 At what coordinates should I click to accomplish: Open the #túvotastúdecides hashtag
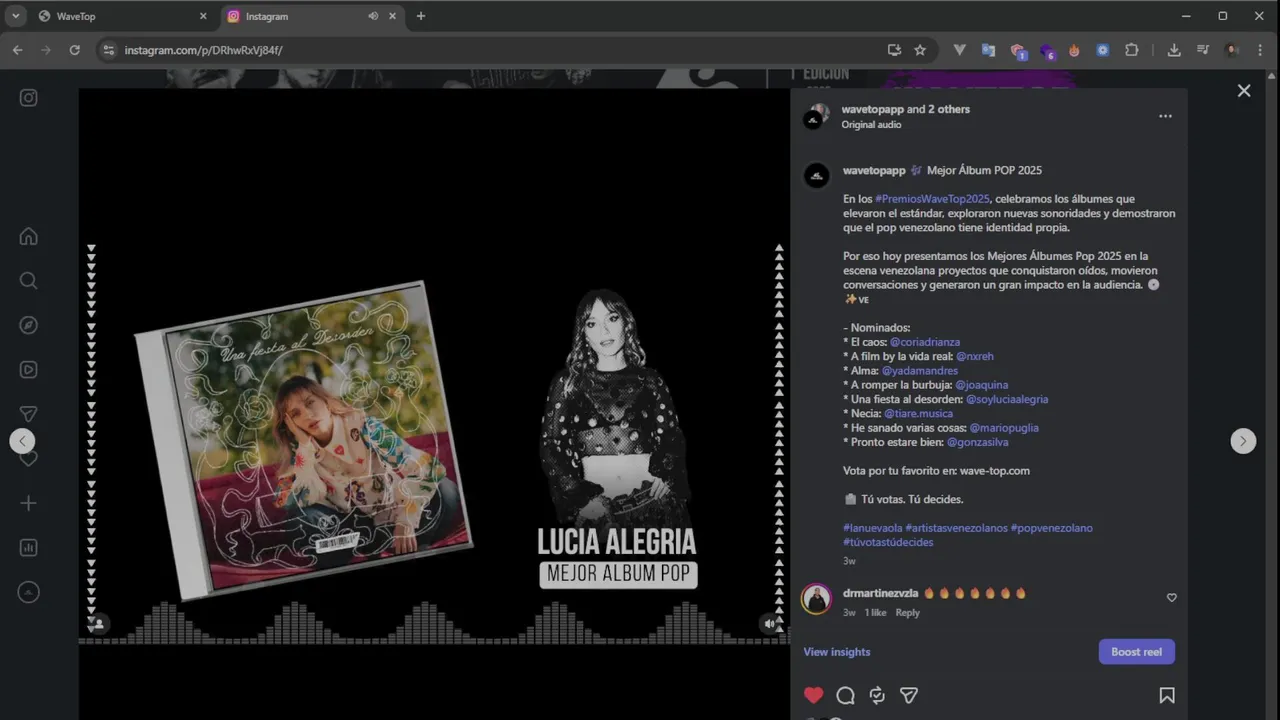tap(888, 542)
